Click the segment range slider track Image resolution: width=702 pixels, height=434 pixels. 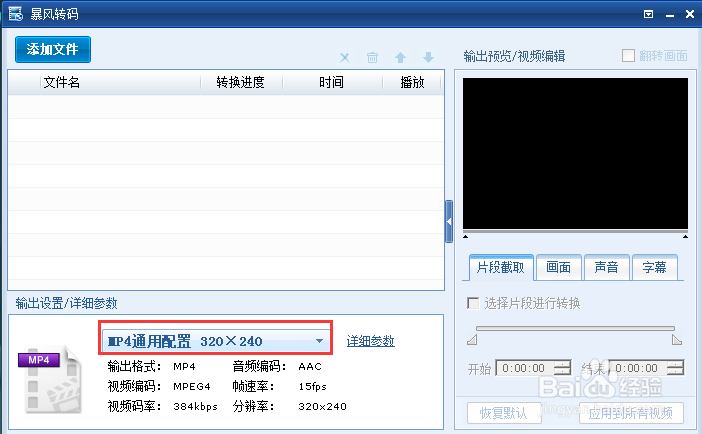[x=575, y=328]
